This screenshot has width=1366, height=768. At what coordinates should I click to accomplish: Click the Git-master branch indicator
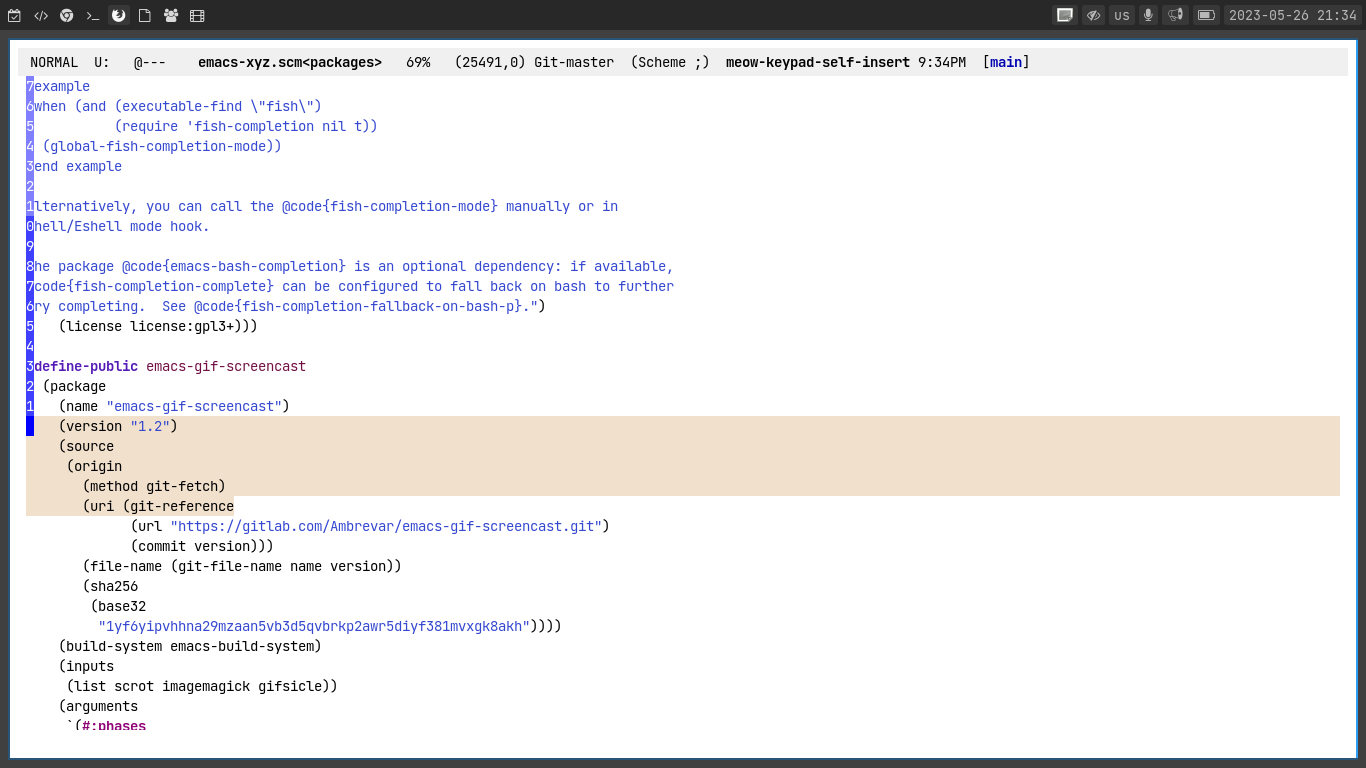[573, 62]
